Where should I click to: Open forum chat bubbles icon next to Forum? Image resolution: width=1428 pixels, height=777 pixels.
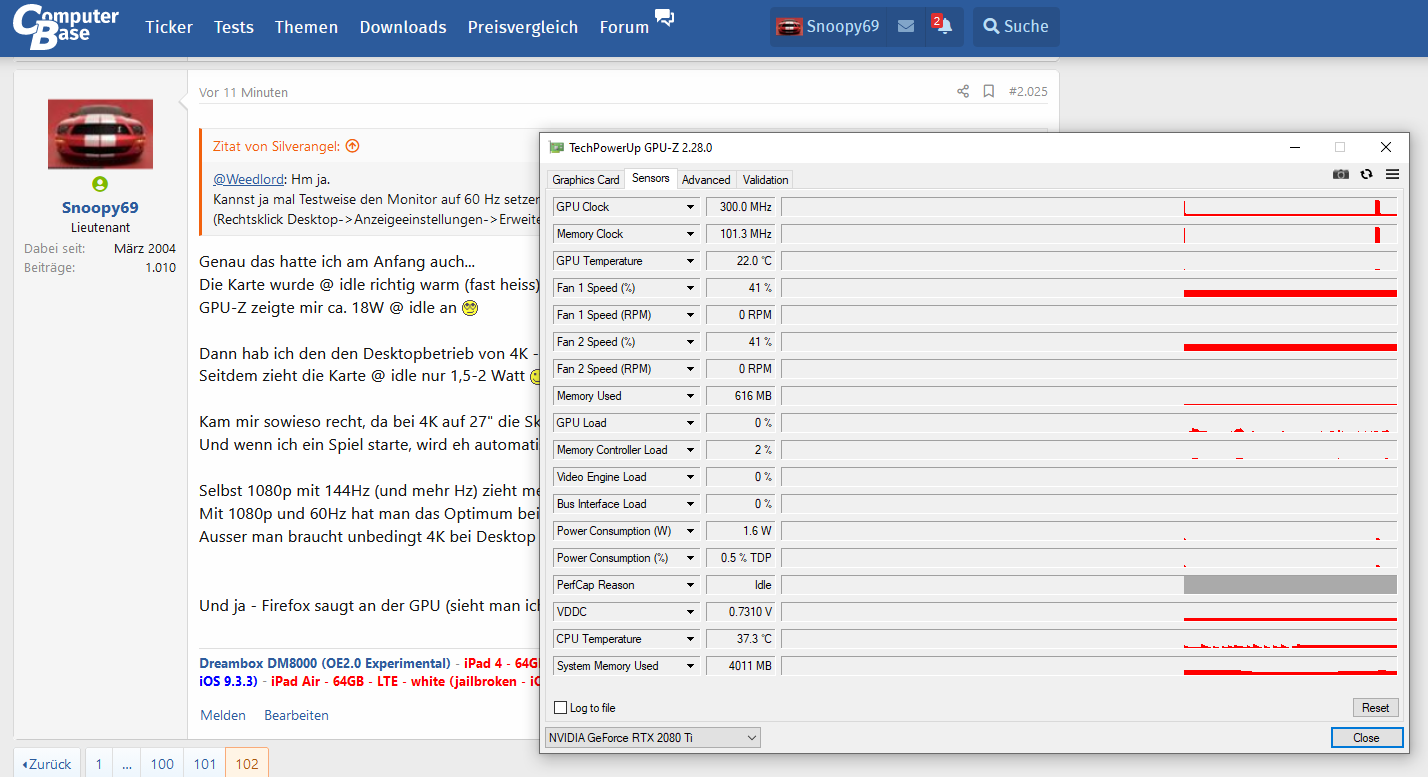[x=664, y=18]
